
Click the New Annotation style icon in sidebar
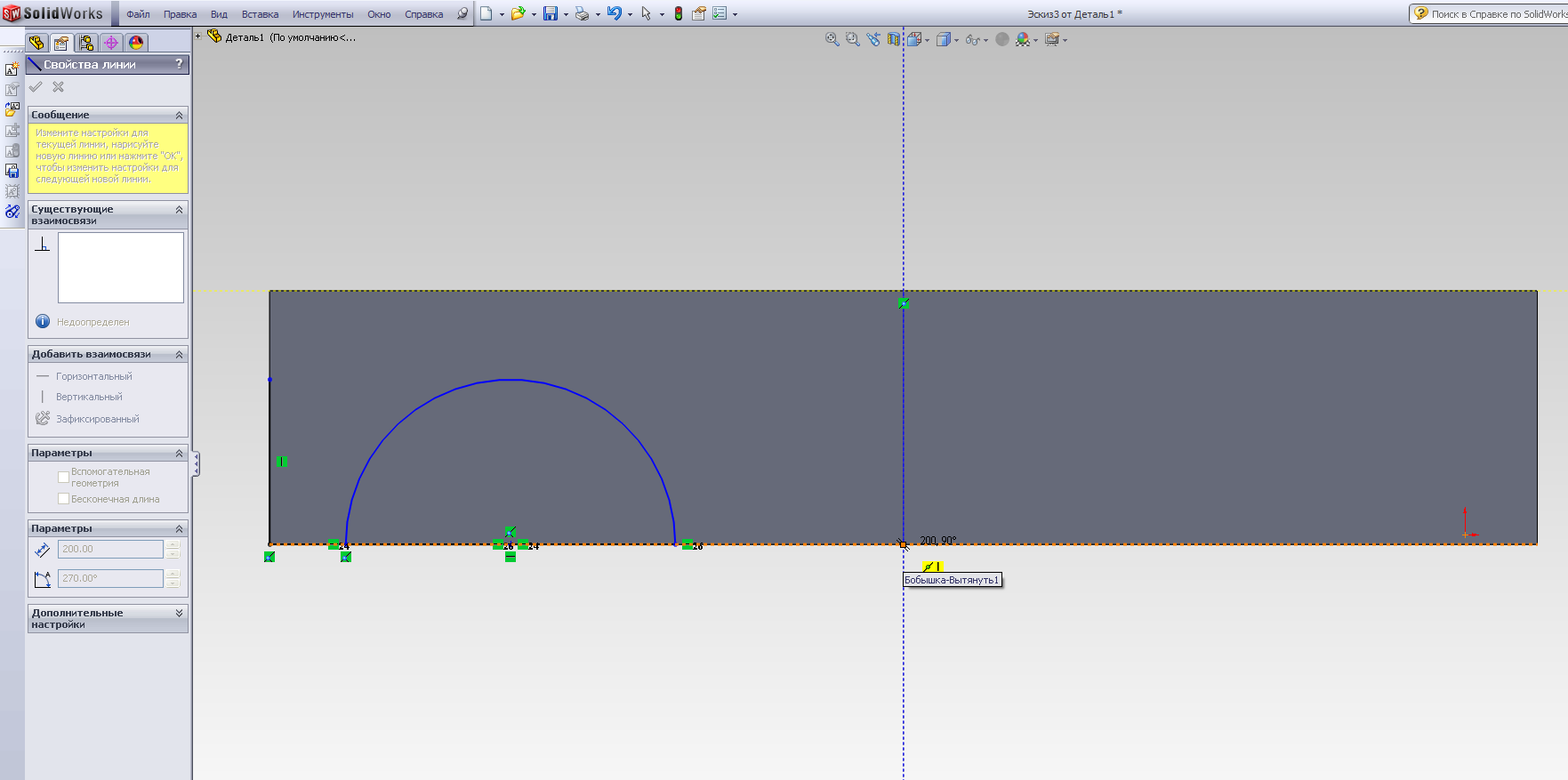pos(12,68)
